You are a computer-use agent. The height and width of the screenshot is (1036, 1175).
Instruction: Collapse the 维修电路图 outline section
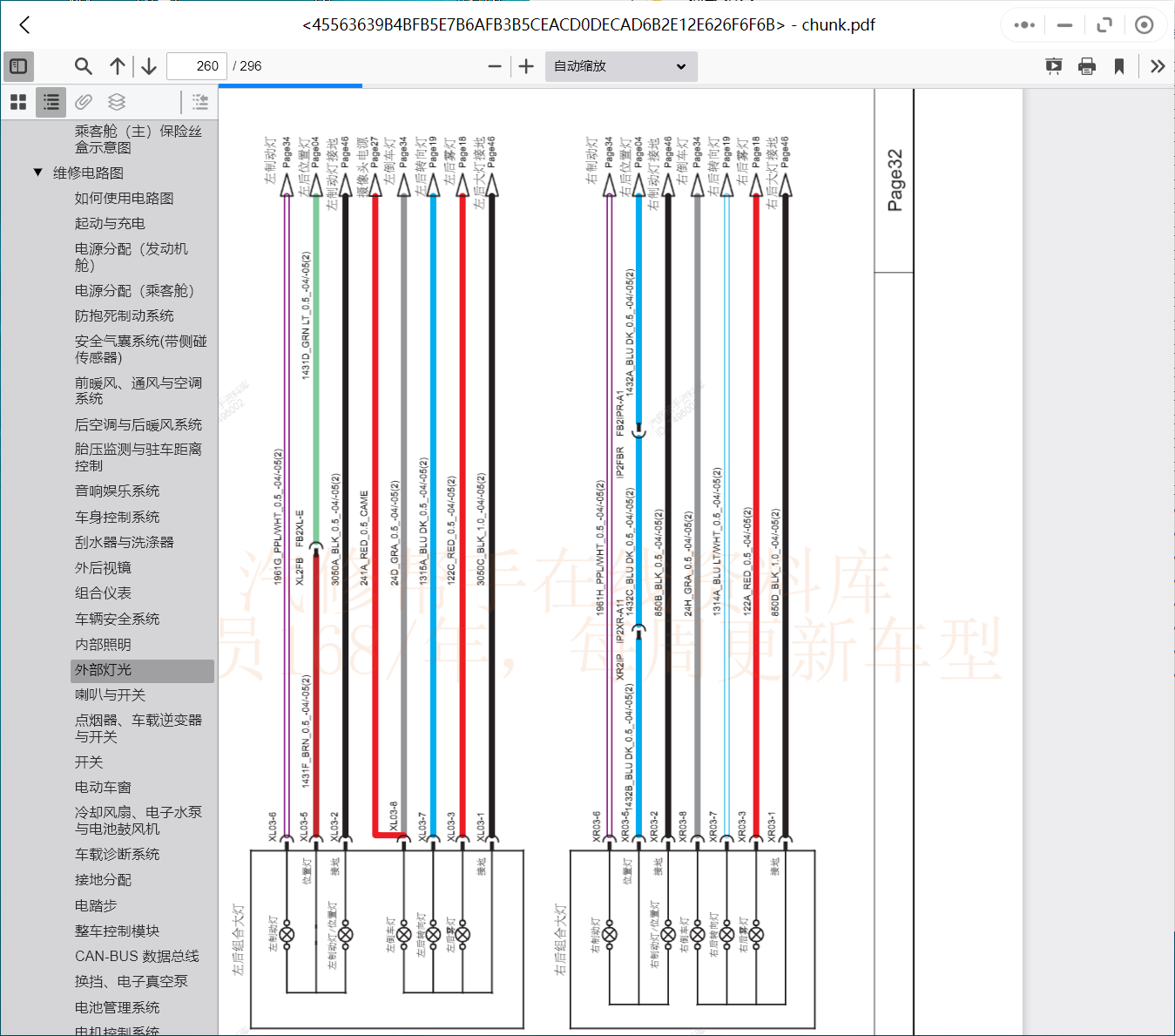pyautogui.click(x=37, y=173)
